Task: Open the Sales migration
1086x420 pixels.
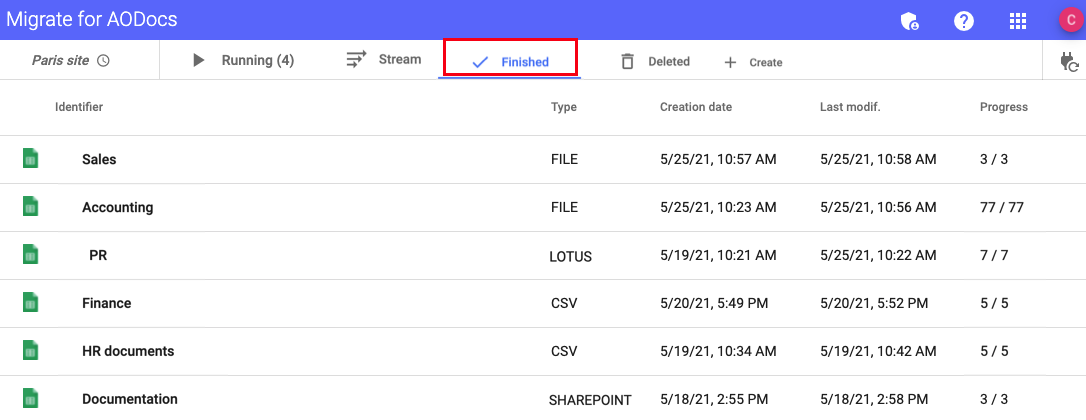Action: [99, 159]
